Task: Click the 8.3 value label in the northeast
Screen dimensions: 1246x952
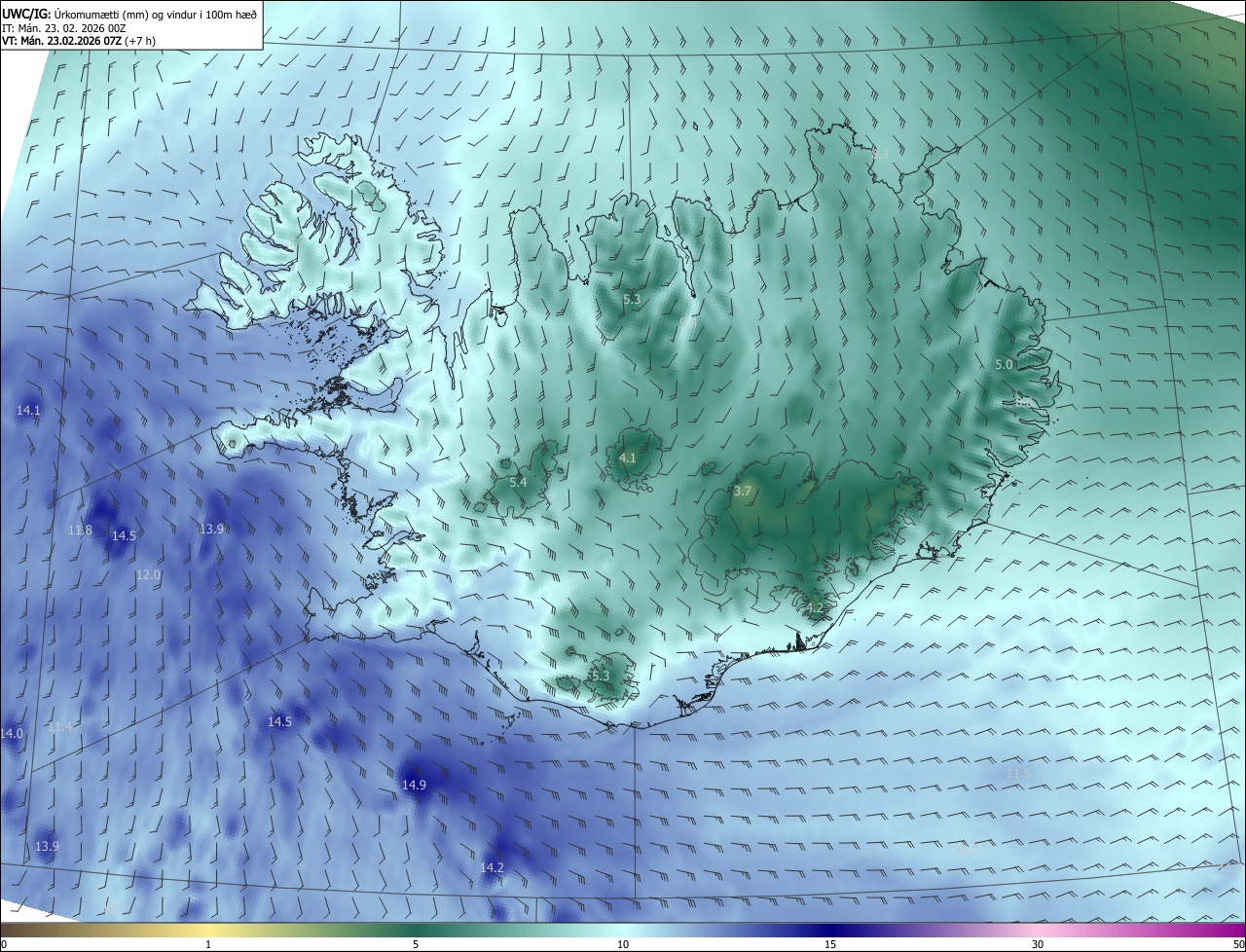Action: [x=880, y=155]
